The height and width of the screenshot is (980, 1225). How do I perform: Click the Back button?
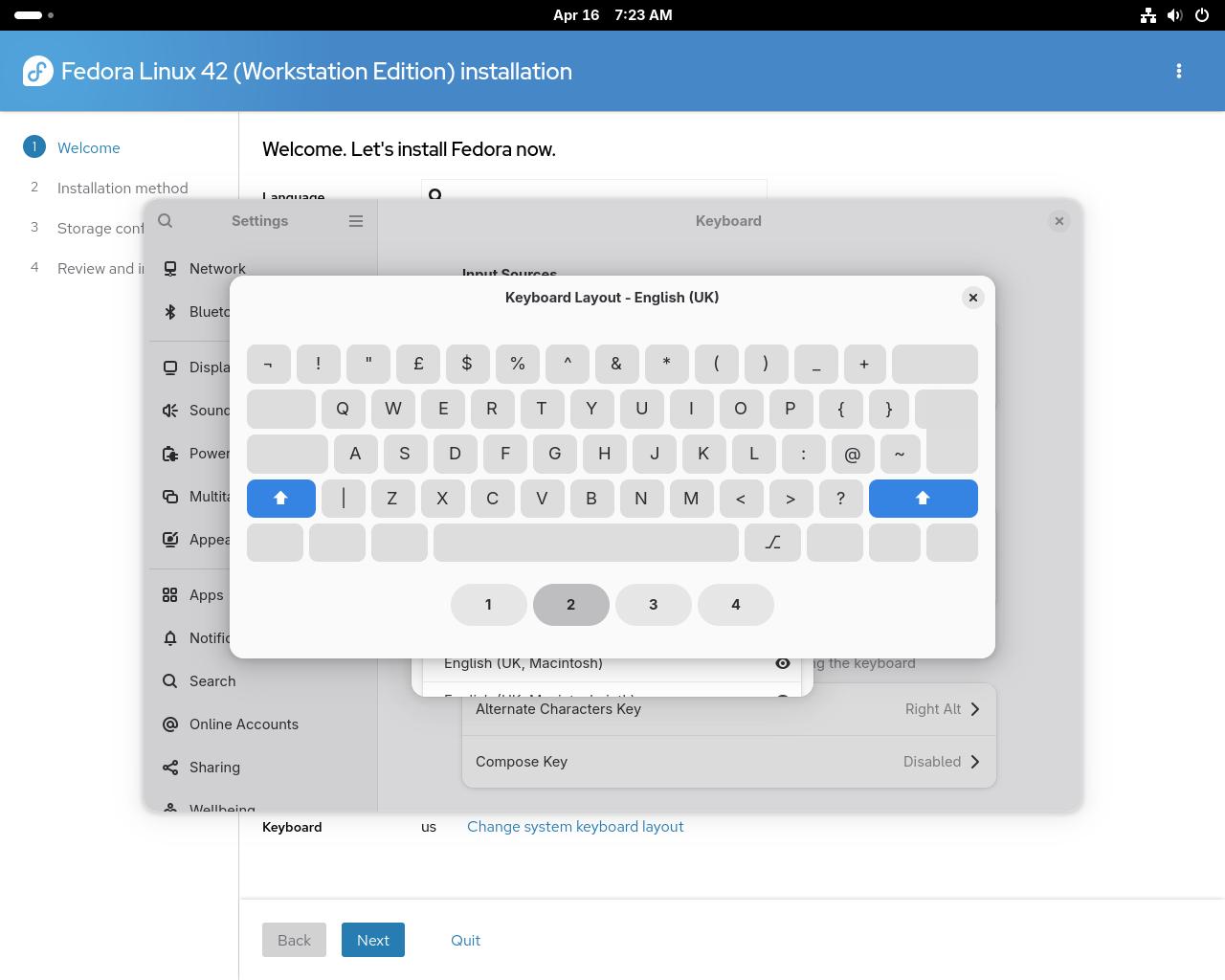(294, 940)
